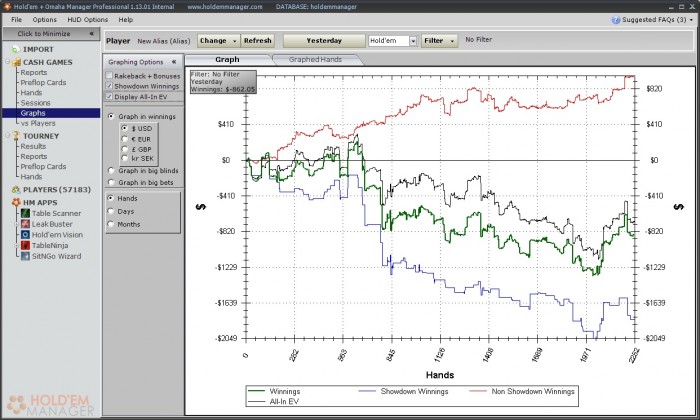Click the Hold'em Manager app icon in title bar
Viewport: 700px width, 420px height.
pos(8,7)
